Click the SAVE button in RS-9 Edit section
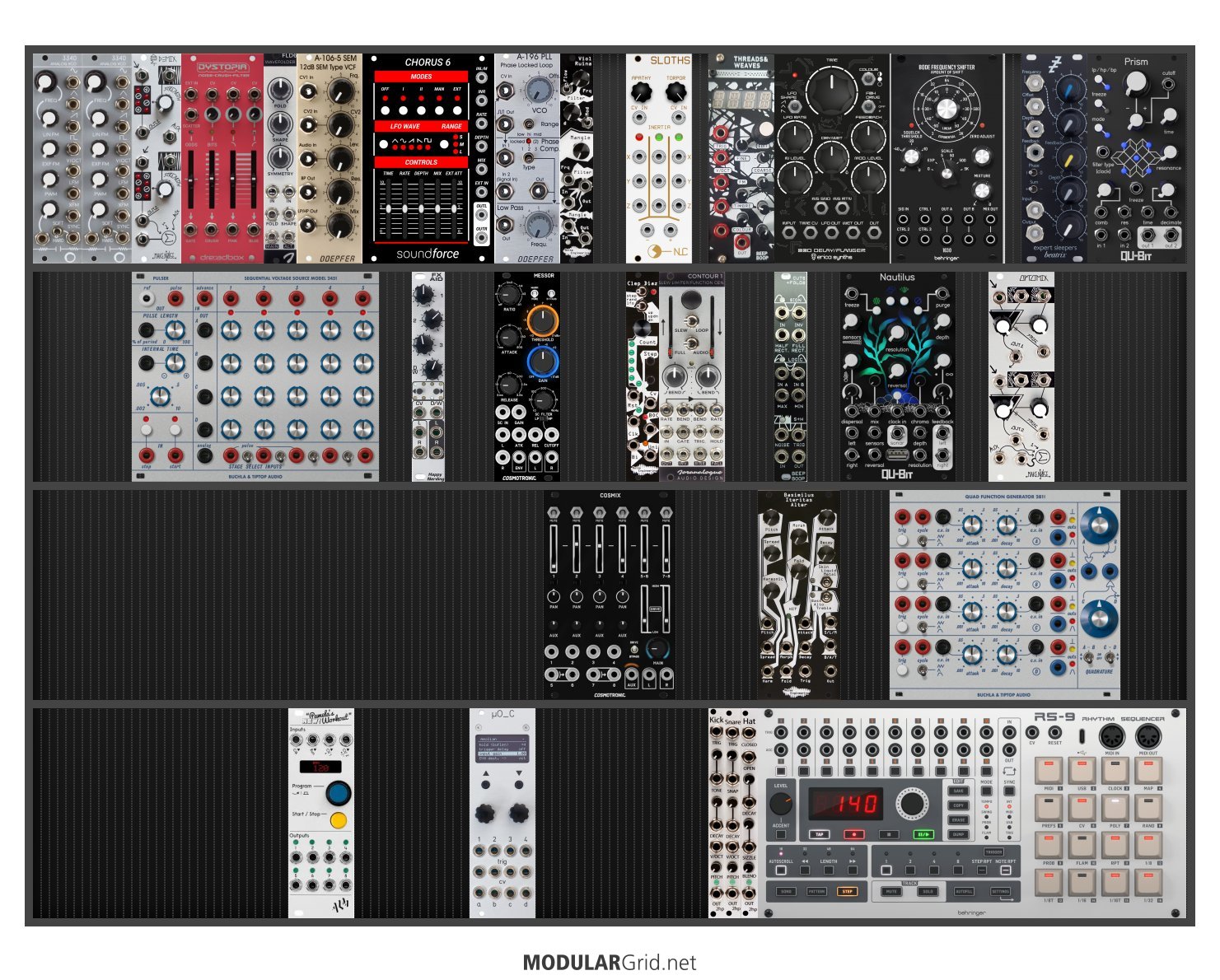Image resolution: width=1220 pixels, height=980 pixels. point(959,791)
